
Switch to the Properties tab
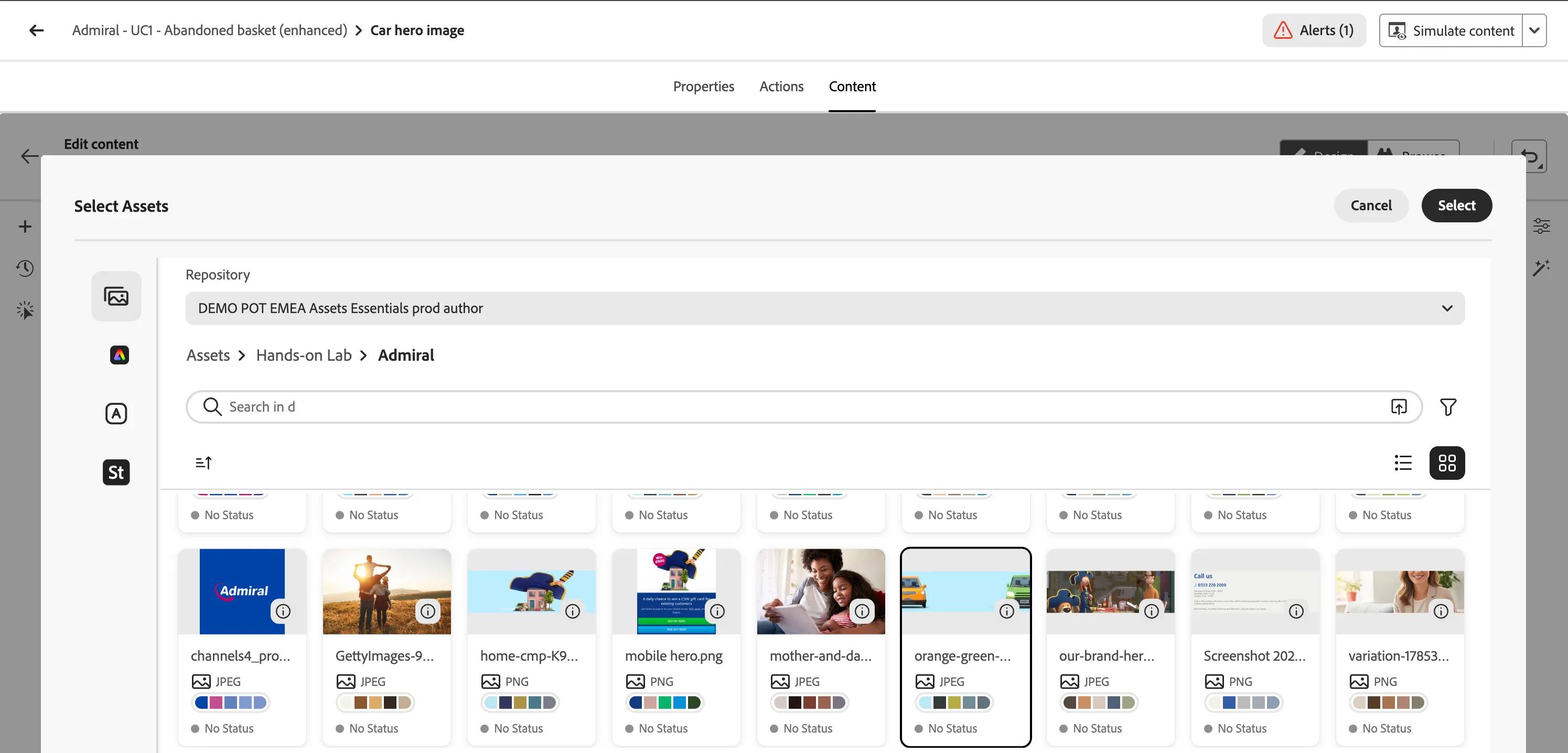pos(704,87)
